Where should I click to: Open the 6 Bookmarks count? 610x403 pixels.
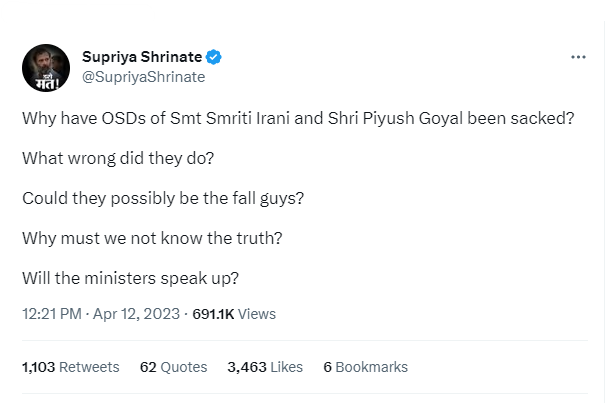[365, 367]
